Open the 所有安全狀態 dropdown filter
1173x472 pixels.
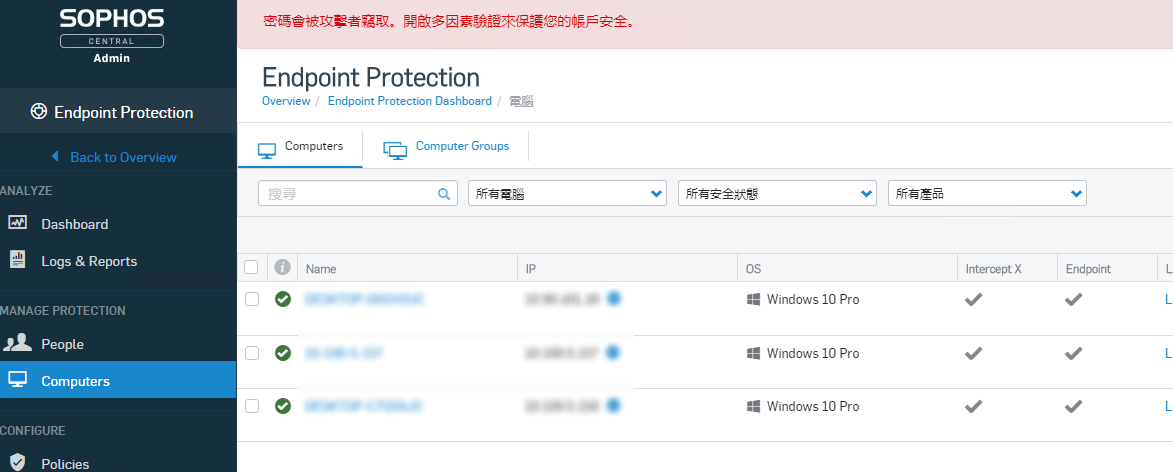click(777, 194)
